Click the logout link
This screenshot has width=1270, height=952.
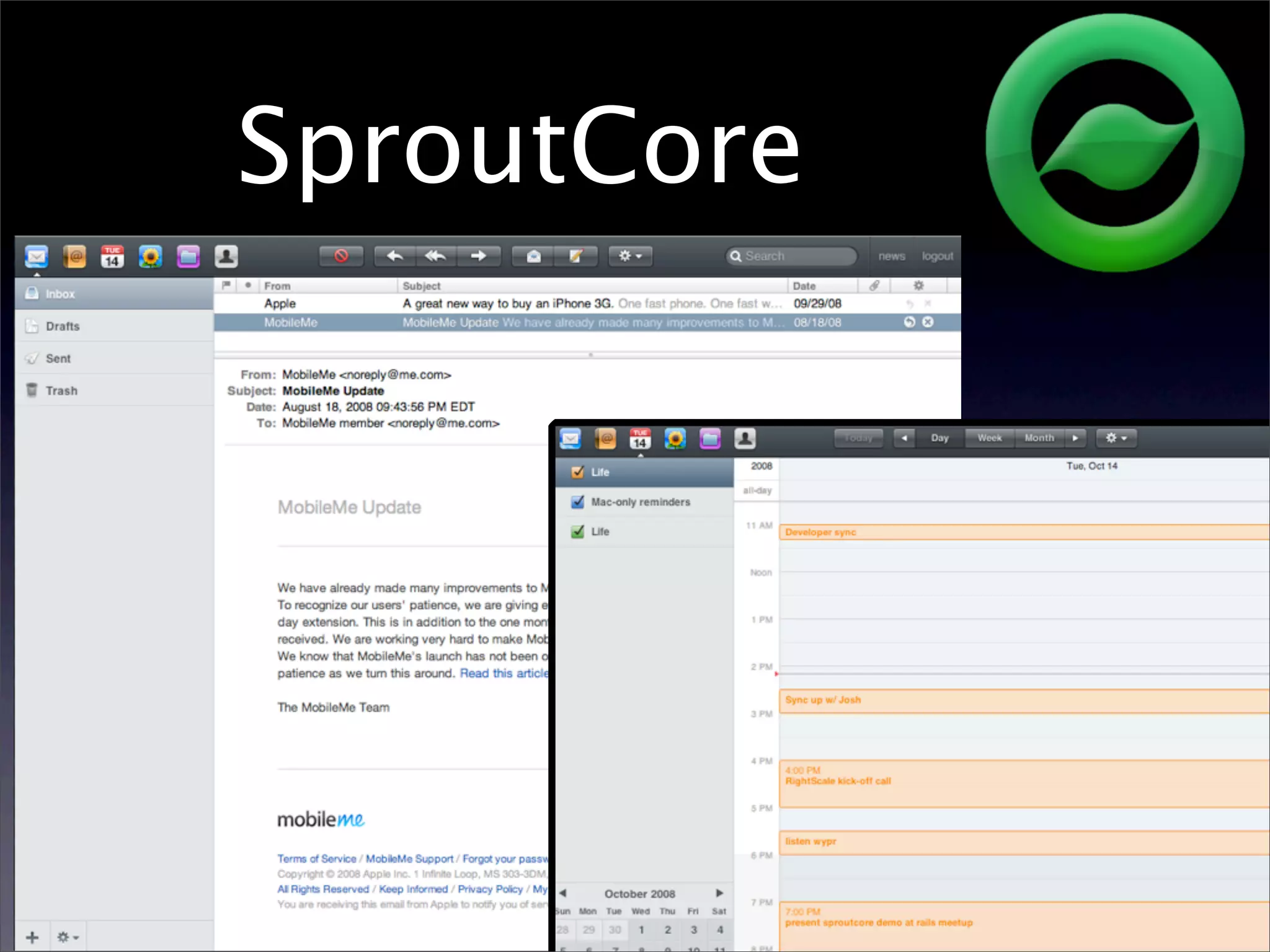coord(937,256)
